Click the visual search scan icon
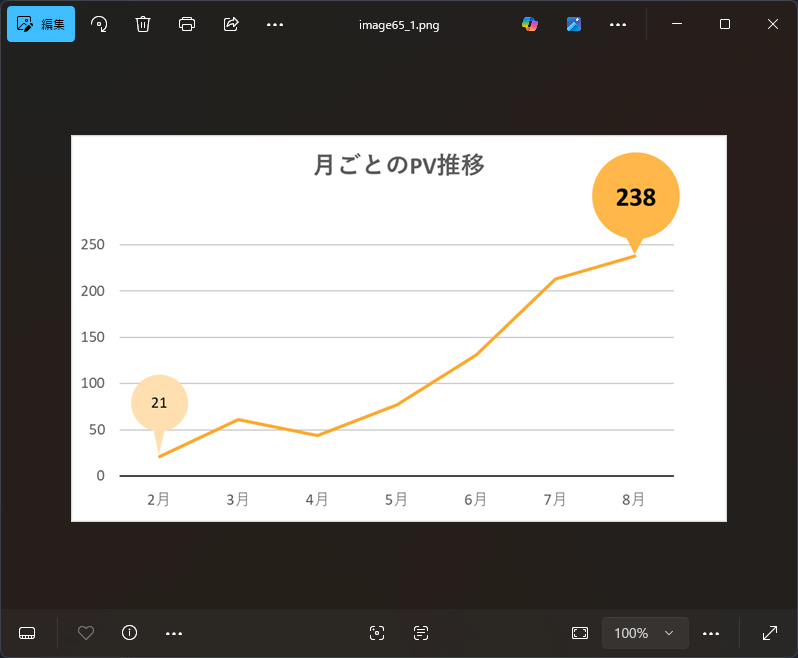Screen dimensions: 798x658 [377, 633]
